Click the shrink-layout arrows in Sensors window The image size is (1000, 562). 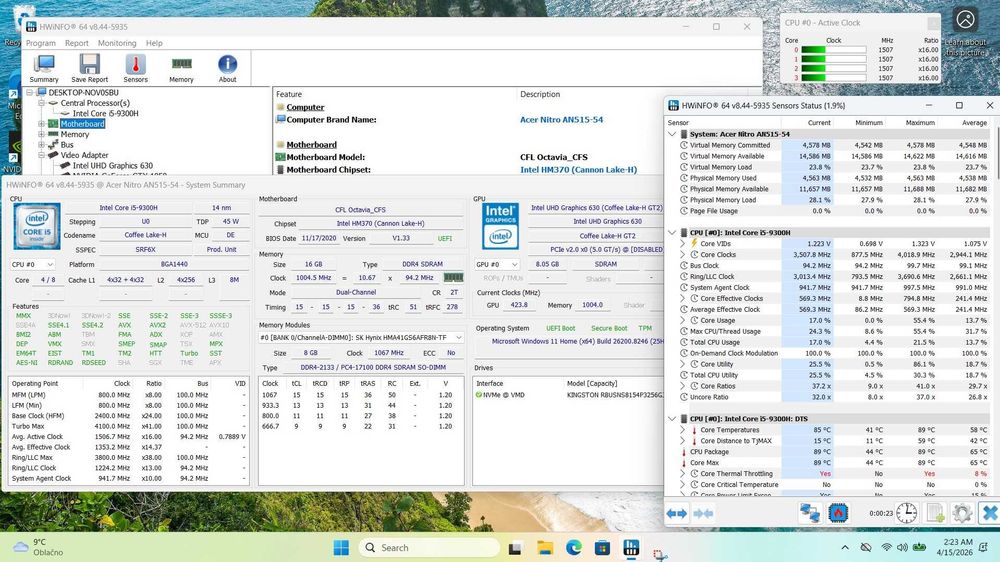click(x=703, y=514)
